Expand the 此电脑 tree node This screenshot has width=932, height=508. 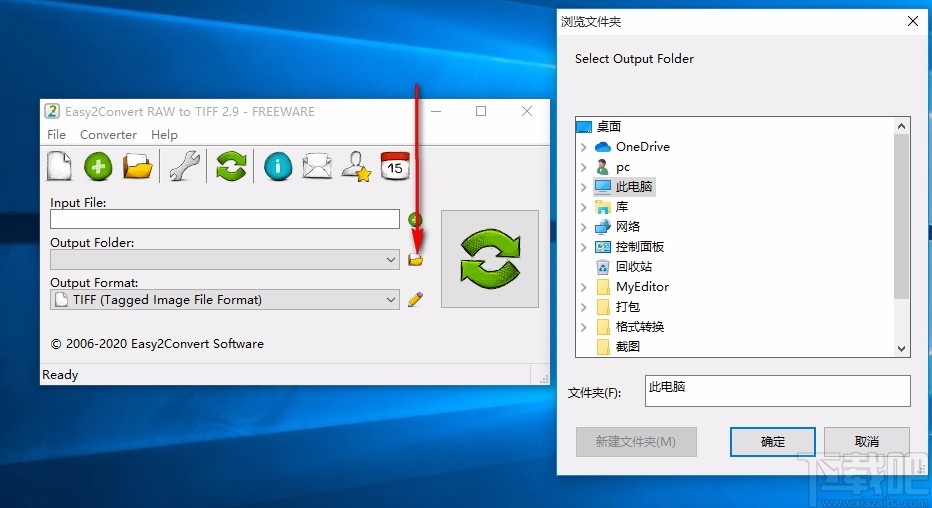(584, 187)
